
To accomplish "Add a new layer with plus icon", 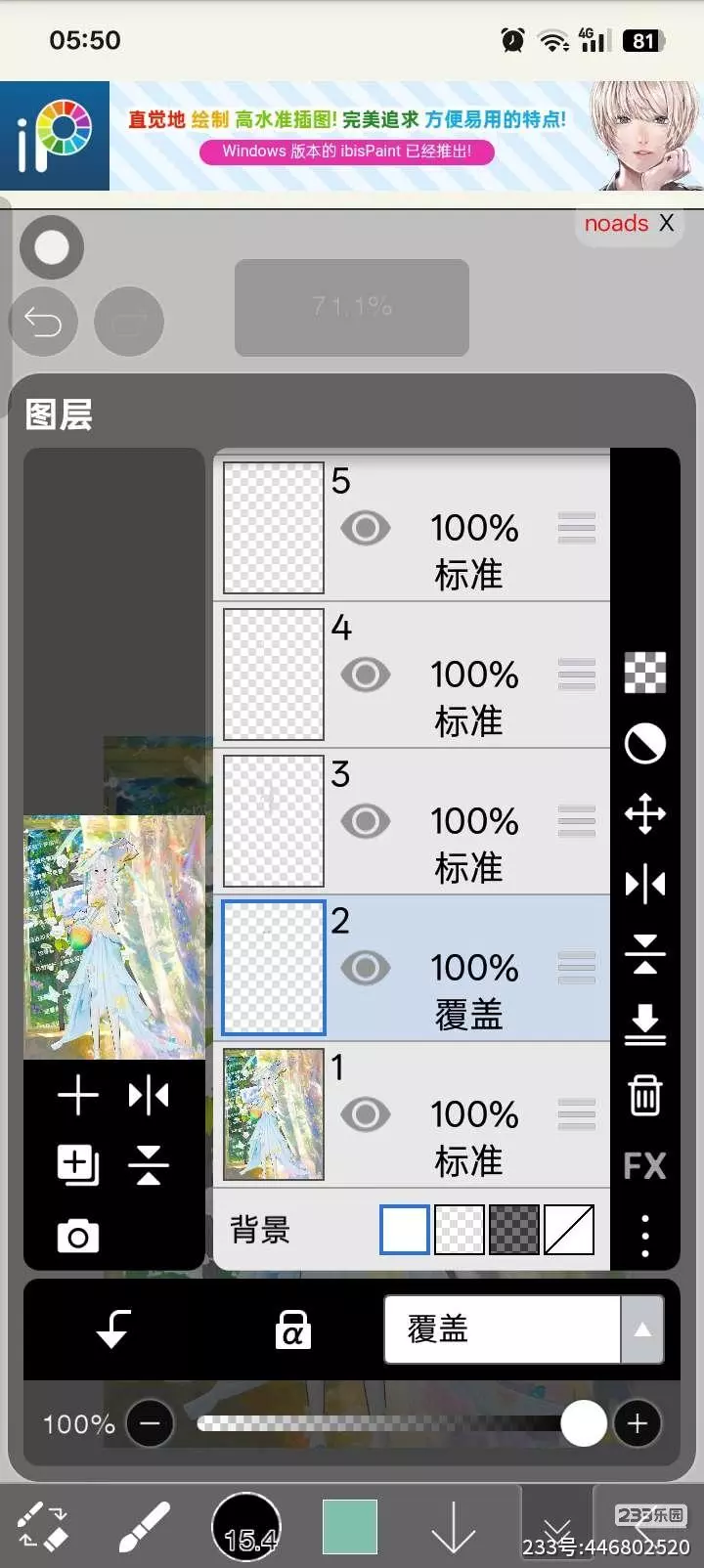I will (x=78, y=1095).
